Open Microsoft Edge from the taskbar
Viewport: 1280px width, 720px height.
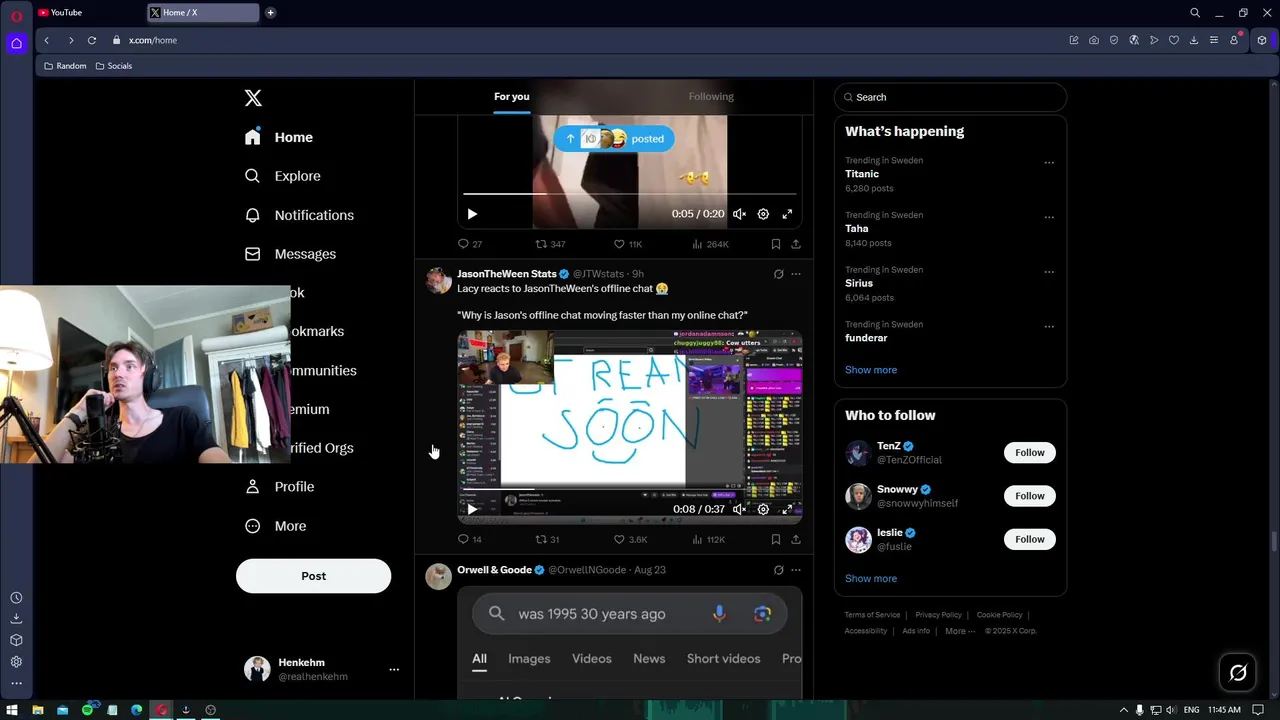(137, 710)
